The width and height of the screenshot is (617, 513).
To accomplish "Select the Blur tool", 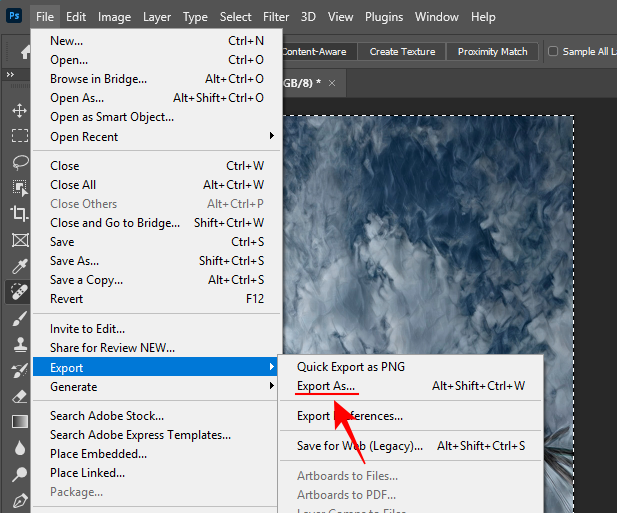I will (x=20, y=448).
